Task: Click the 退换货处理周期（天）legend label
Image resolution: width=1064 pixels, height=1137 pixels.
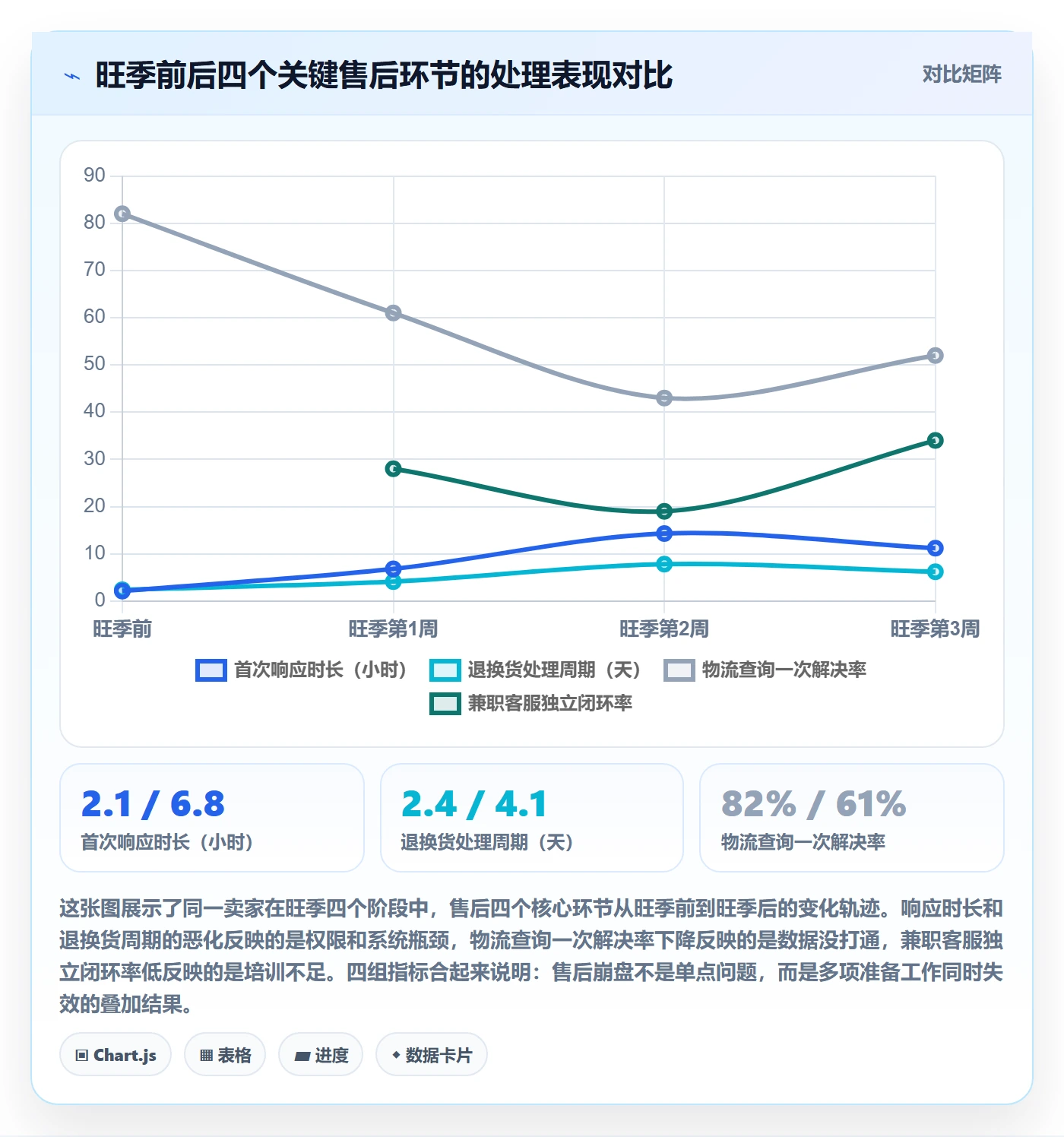Action: 554,670
